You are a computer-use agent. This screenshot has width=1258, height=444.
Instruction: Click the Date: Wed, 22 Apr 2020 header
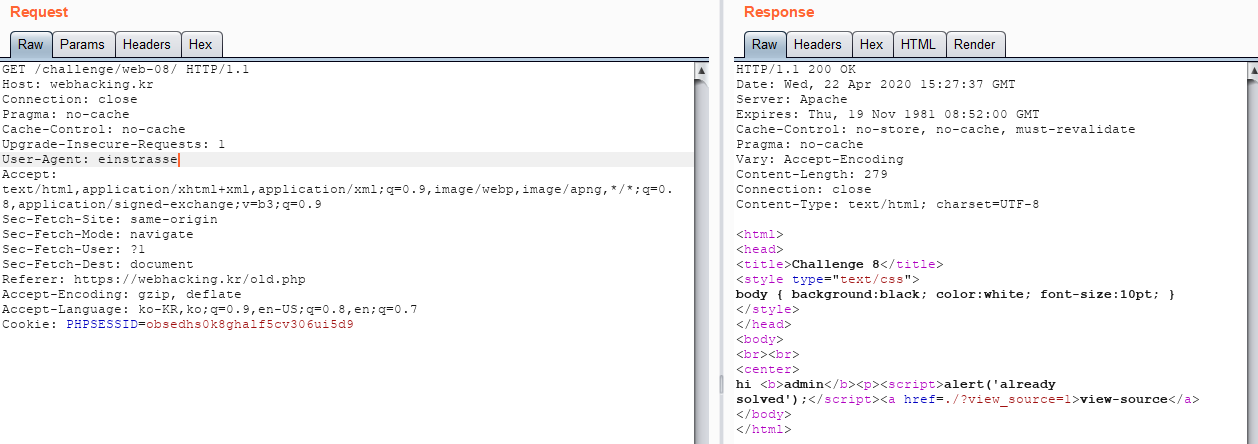876,84
